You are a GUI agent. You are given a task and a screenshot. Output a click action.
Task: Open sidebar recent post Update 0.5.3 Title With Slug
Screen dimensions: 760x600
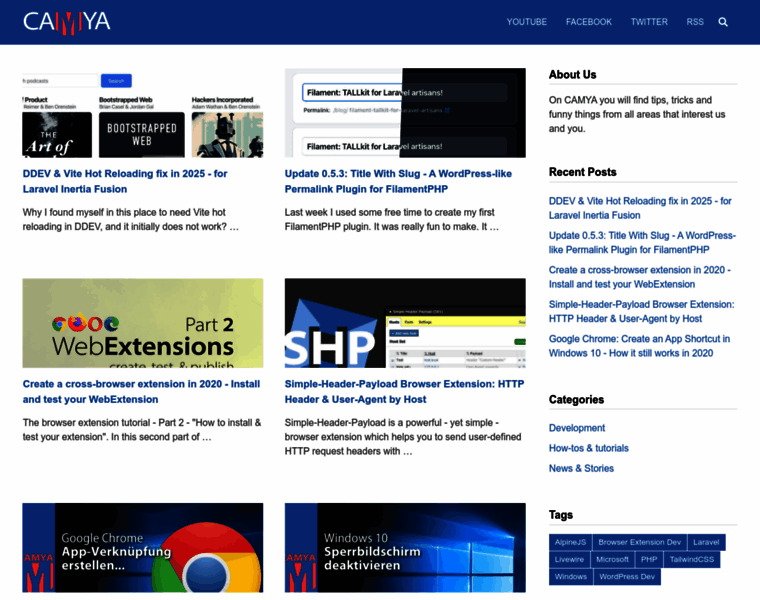tap(642, 242)
